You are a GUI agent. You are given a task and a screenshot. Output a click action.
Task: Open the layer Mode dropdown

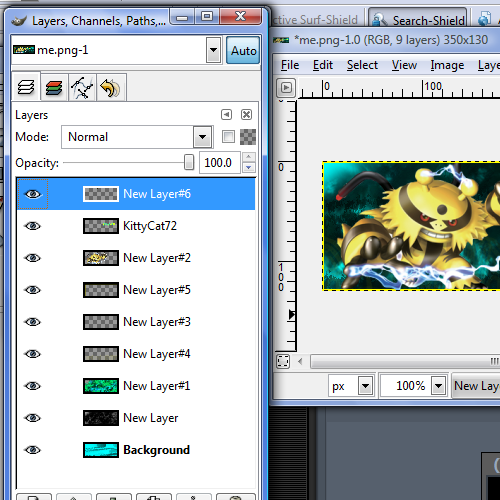coord(137,137)
